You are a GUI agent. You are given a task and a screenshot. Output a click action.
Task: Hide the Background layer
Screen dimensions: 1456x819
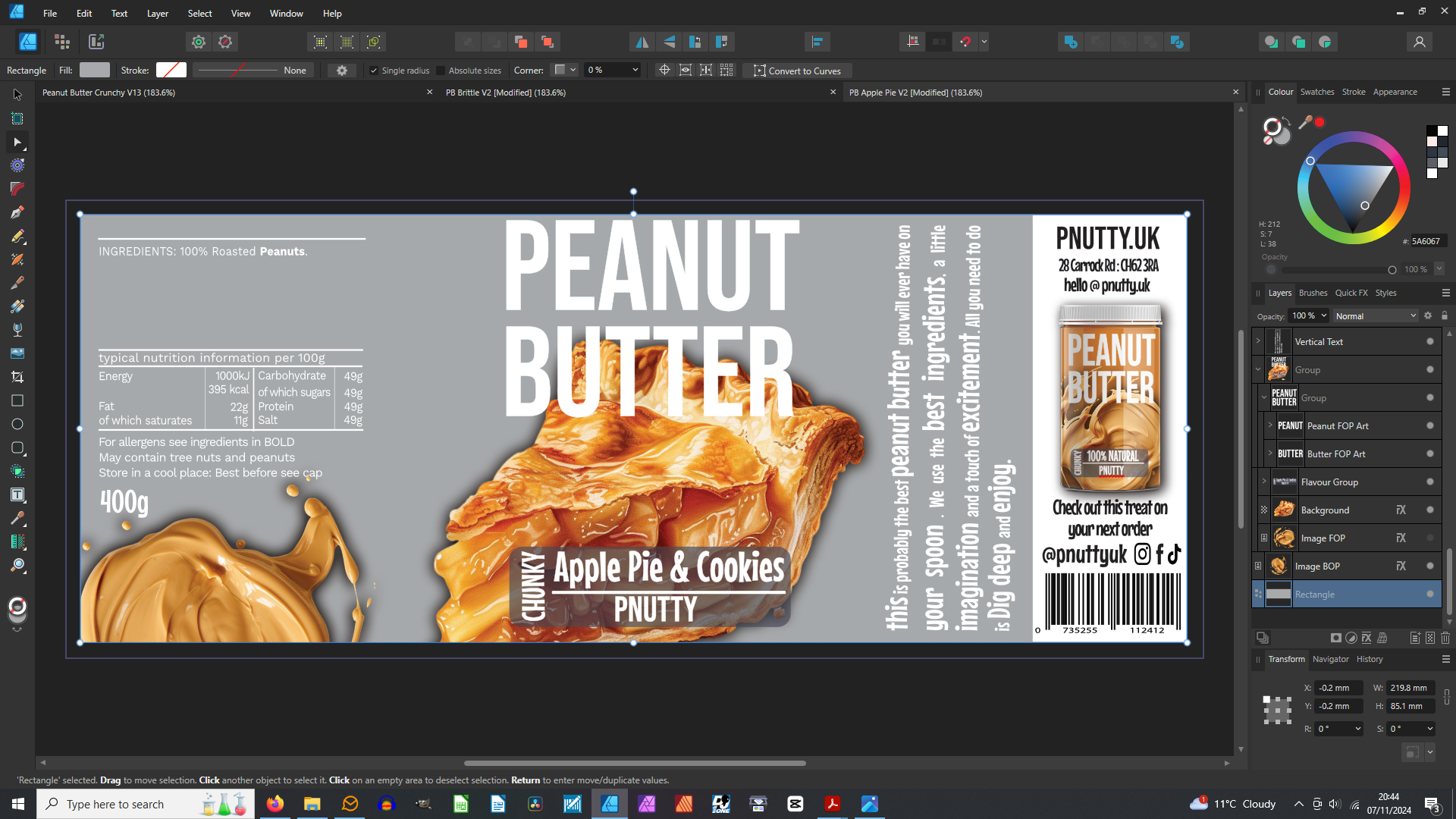pos(1430,510)
